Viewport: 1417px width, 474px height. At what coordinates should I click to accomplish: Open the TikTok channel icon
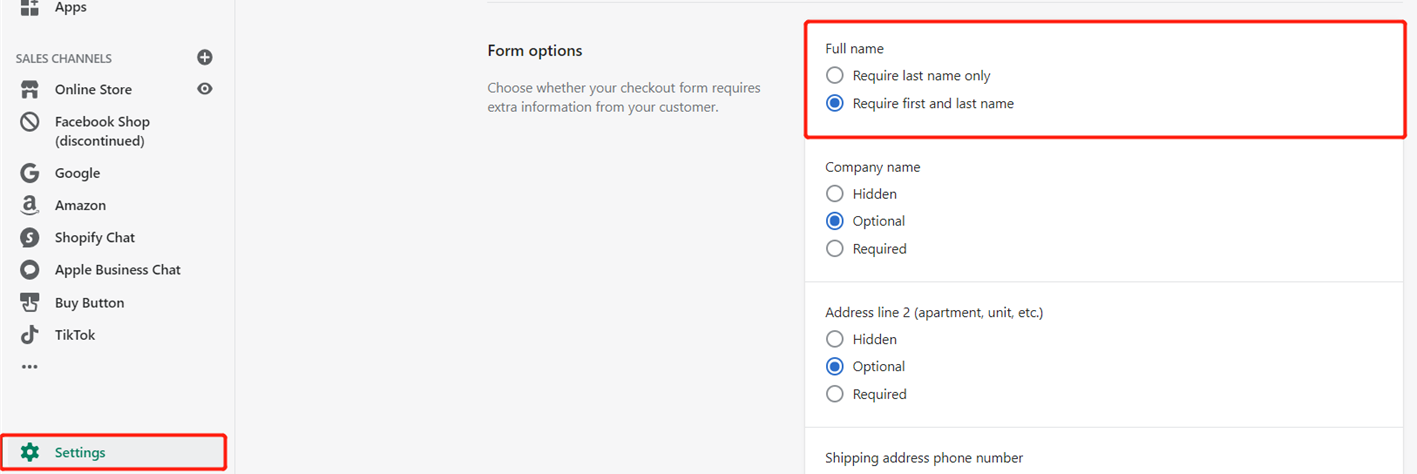tap(30, 335)
